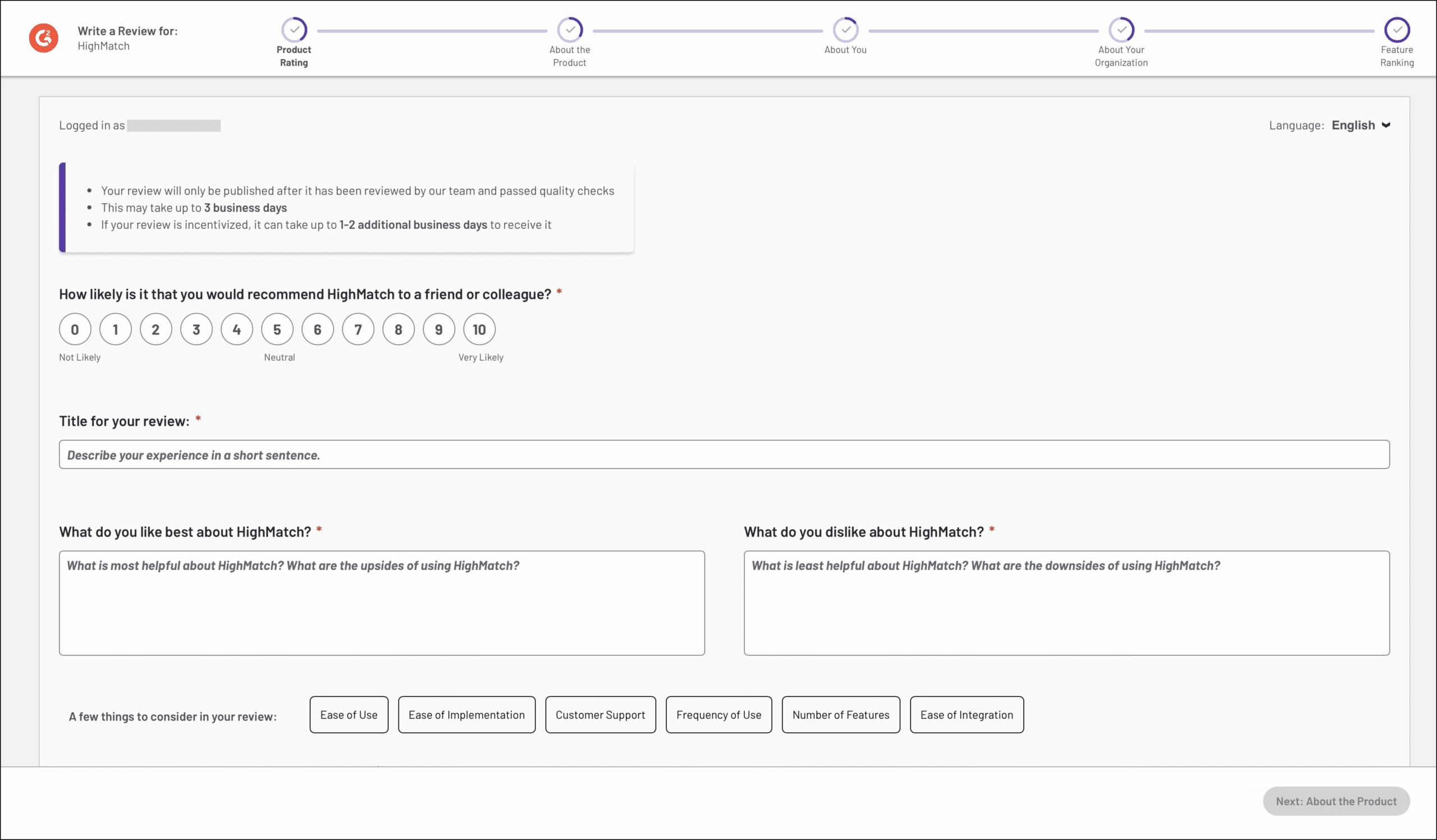Click the dislike about HighMatch text area
The width and height of the screenshot is (1437, 840).
(1067, 603)
